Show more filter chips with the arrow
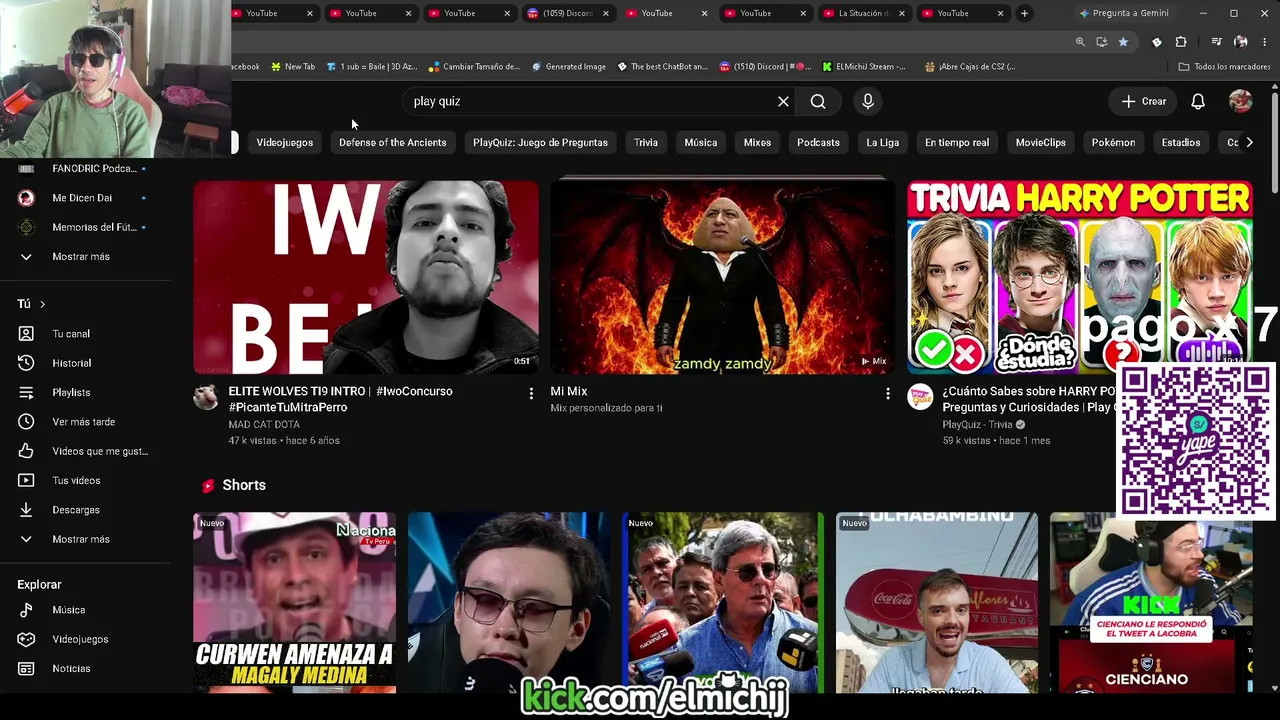This screenshot has width=1280, height=720. 1249,142
